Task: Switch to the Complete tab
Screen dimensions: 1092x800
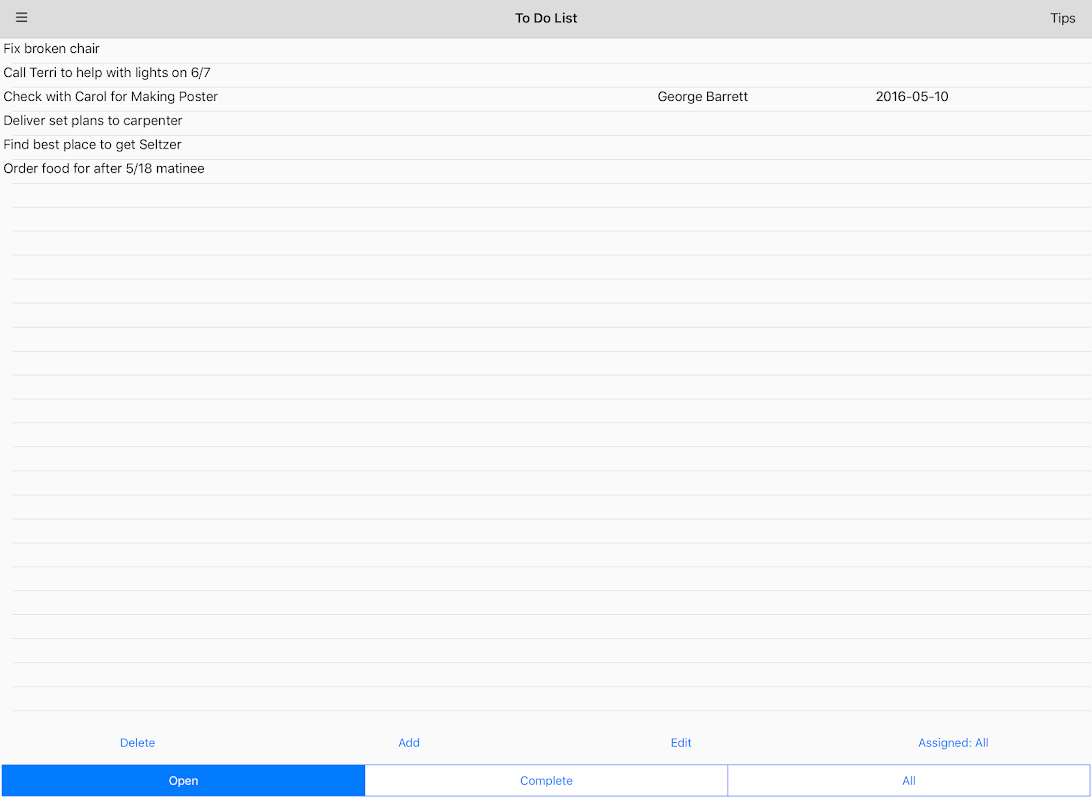Action: click(546, 781)
